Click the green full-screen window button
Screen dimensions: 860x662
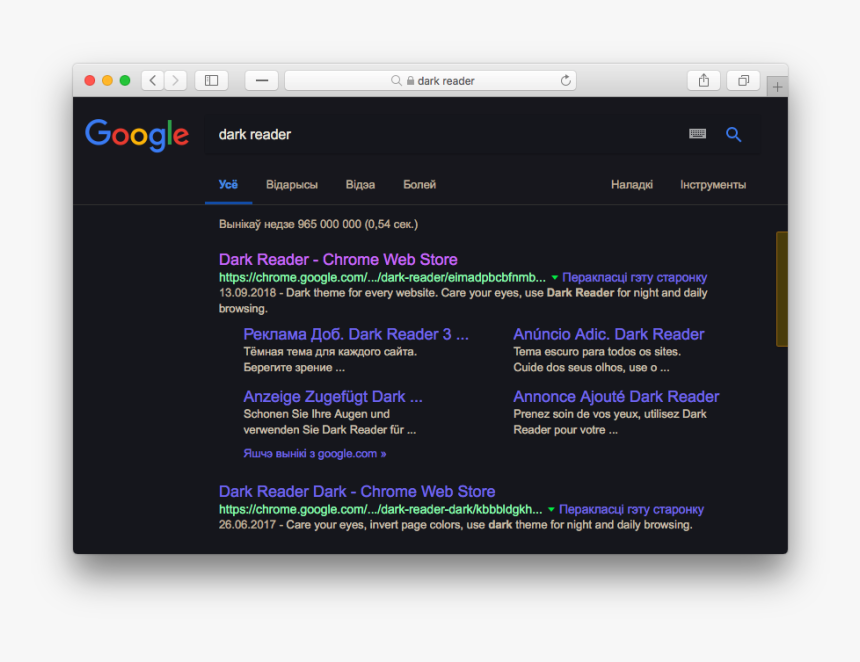125,81
